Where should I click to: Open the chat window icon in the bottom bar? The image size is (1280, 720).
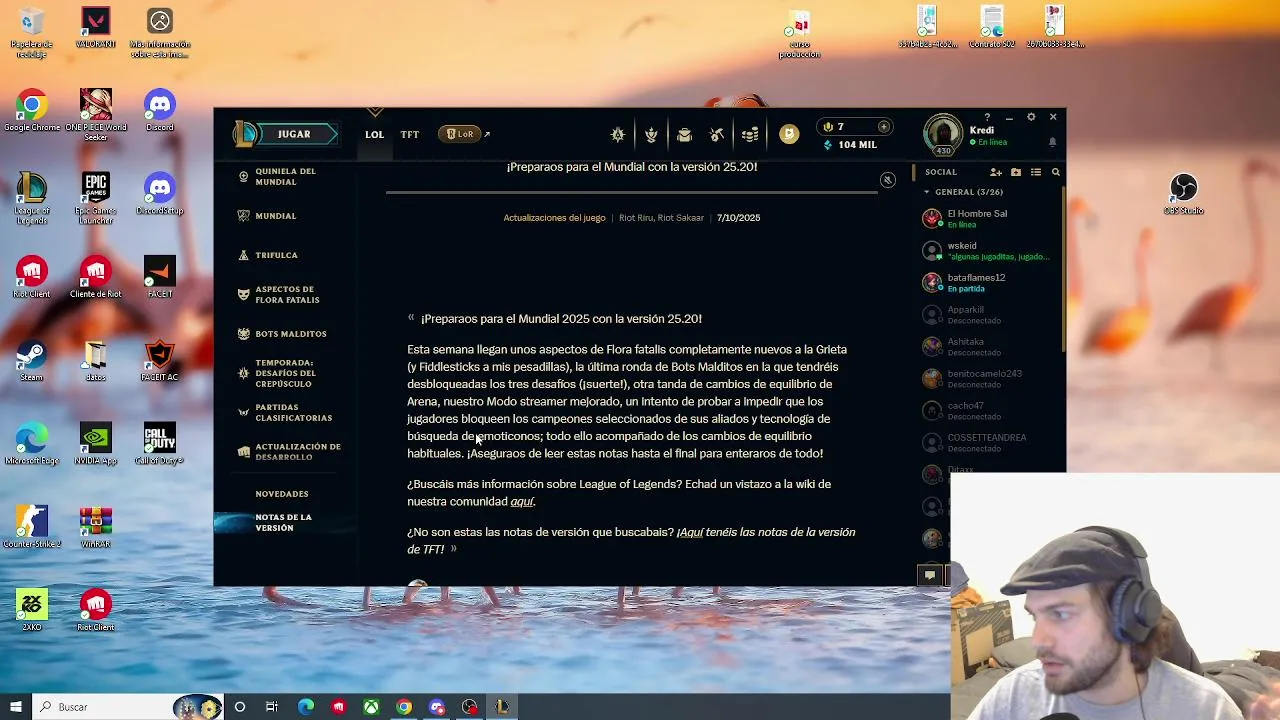point(929,575)
